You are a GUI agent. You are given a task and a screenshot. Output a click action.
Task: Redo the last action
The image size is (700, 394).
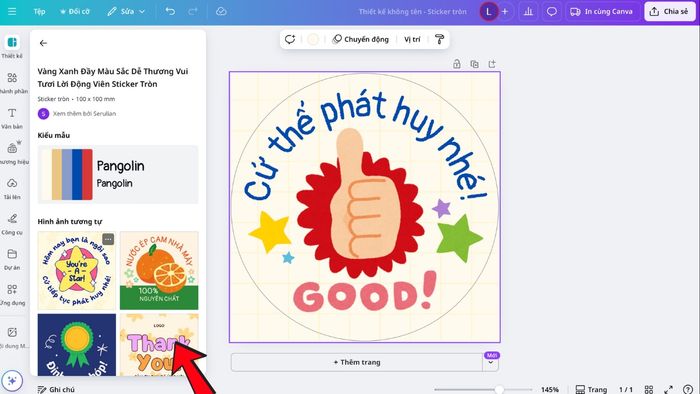tap(192, 12)
